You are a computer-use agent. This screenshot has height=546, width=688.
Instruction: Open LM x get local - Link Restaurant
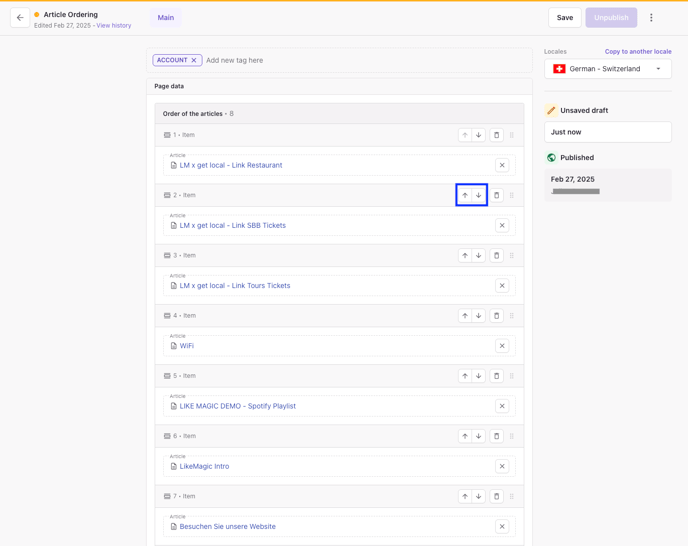click(231, 165)
